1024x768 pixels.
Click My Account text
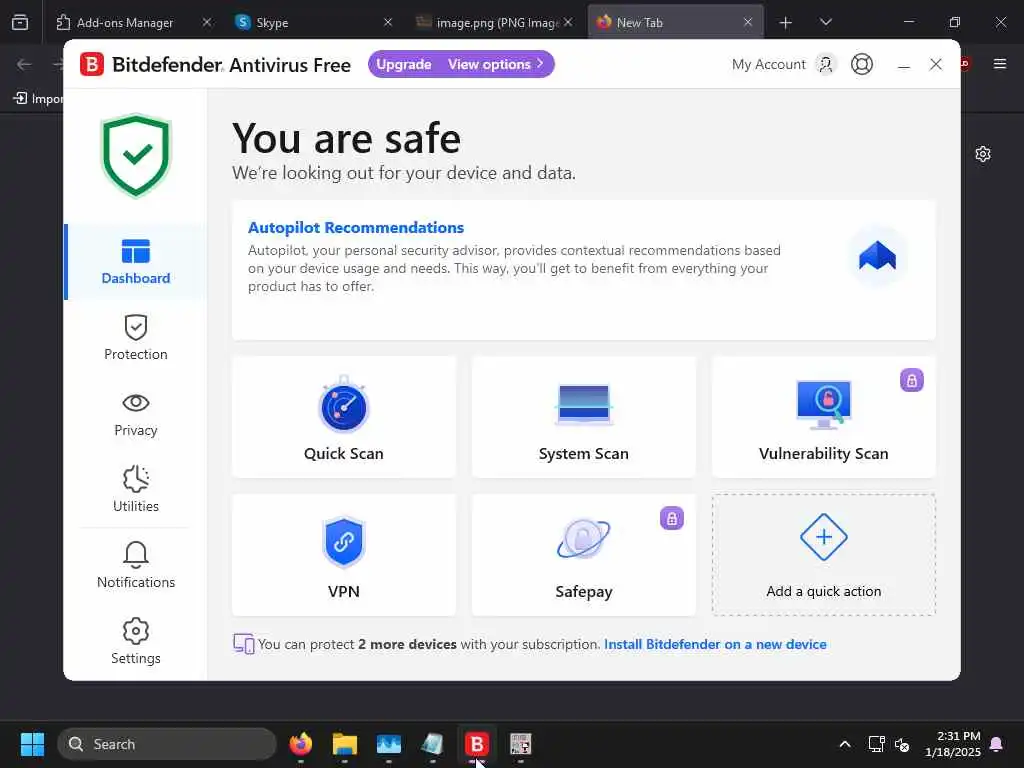[x=769, y=64]
